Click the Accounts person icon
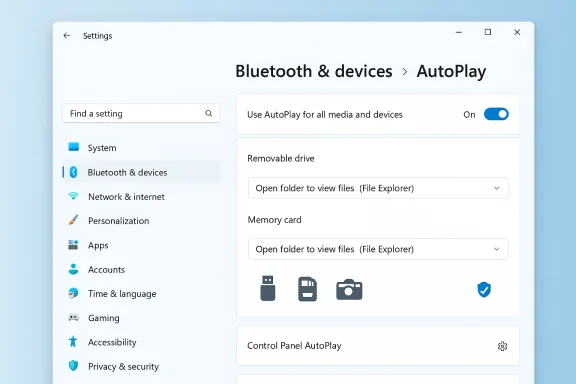The image size is (576, 384). 73,269
